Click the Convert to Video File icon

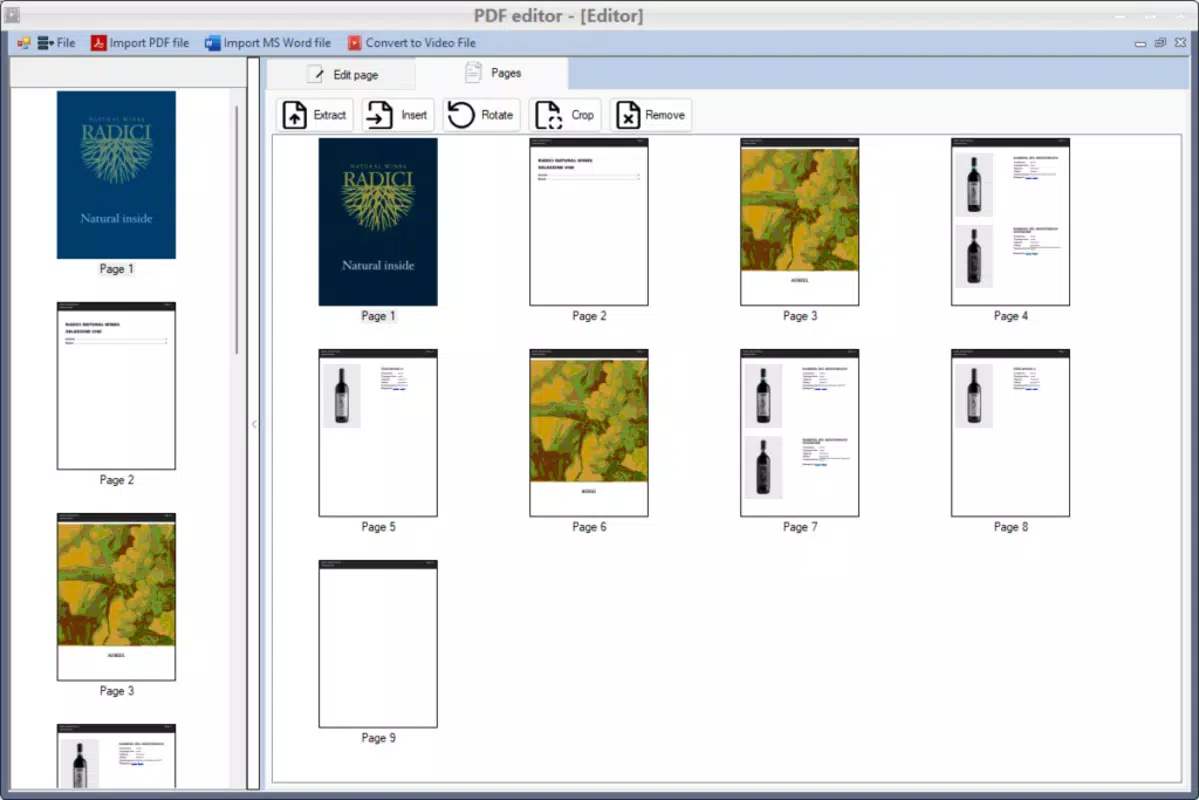[354, 43]
